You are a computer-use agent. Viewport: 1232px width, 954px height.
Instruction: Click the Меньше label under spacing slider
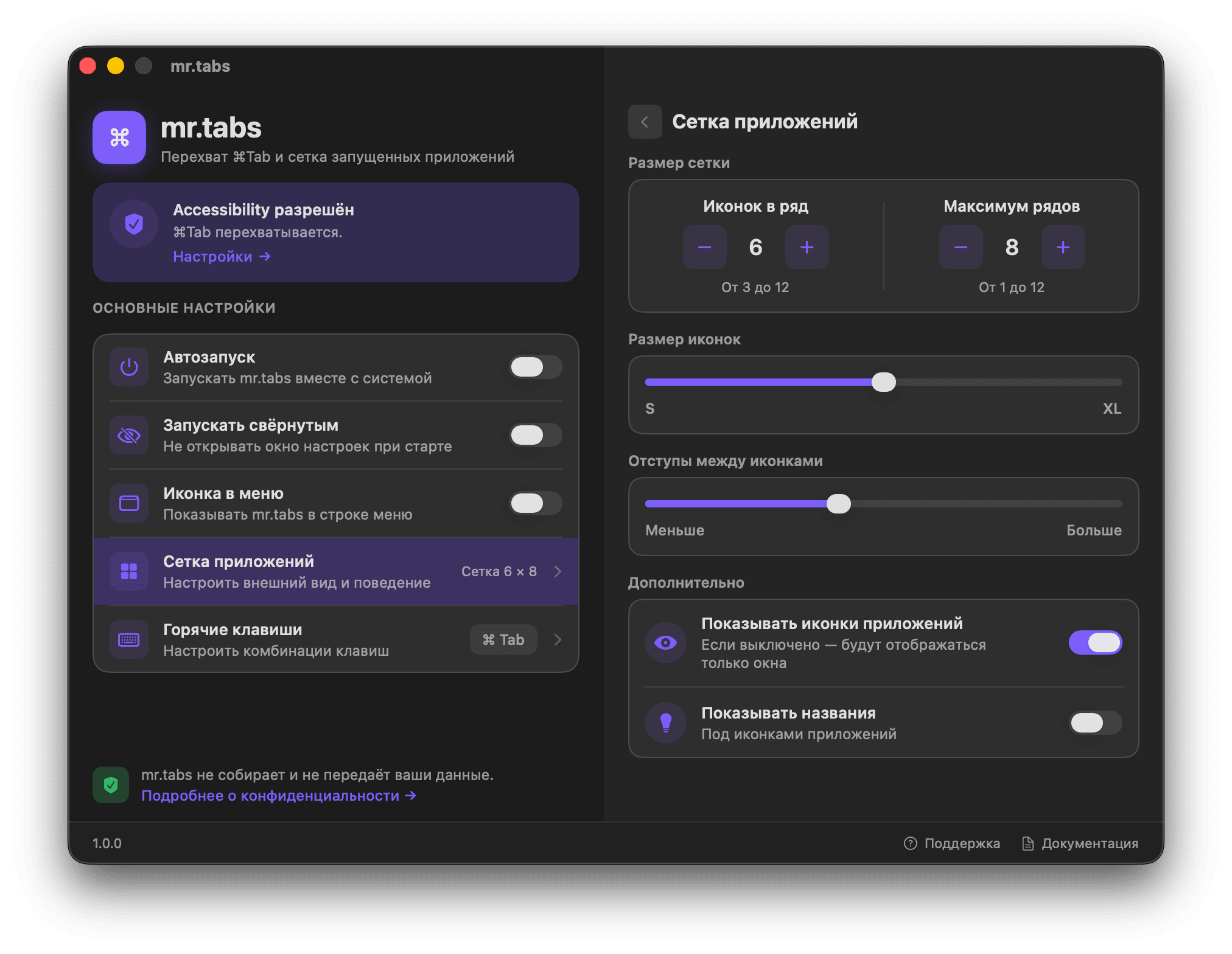(x=675, y=531)
